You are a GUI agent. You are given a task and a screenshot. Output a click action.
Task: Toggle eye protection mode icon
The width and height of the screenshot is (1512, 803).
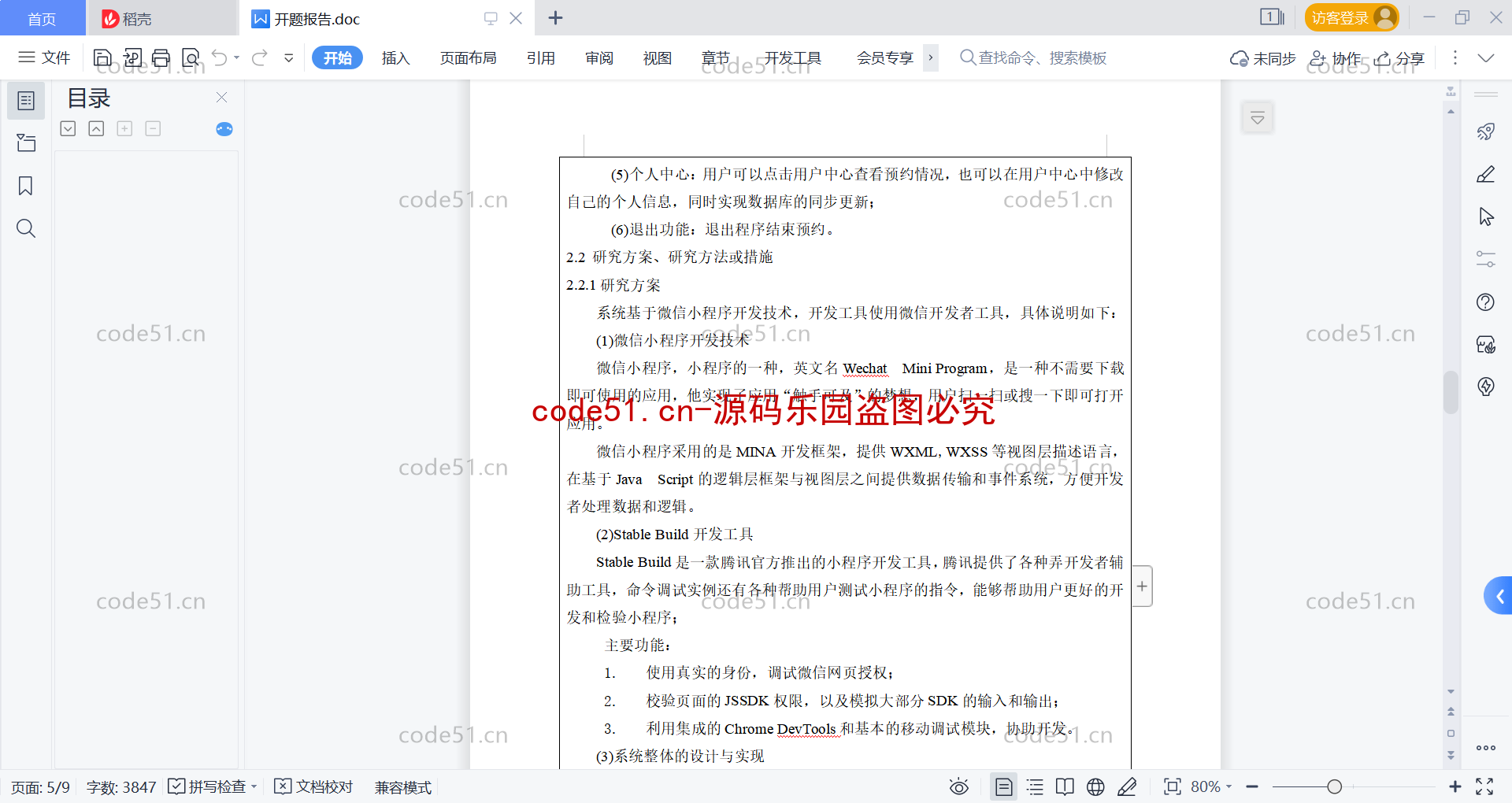coord(959,786)
